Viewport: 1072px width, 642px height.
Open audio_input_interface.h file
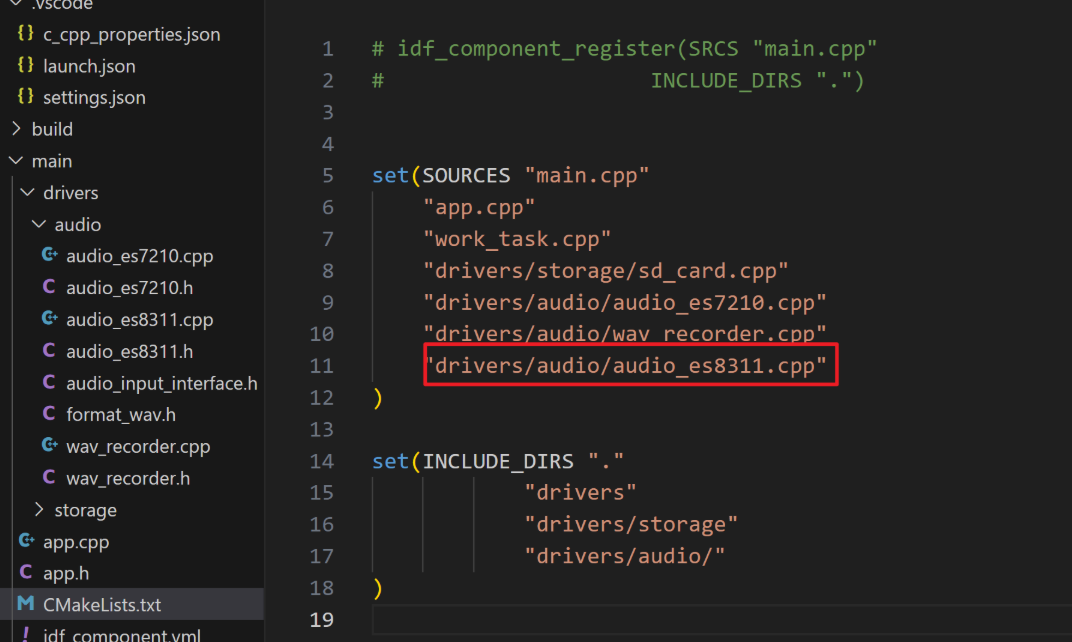point(162,384)
